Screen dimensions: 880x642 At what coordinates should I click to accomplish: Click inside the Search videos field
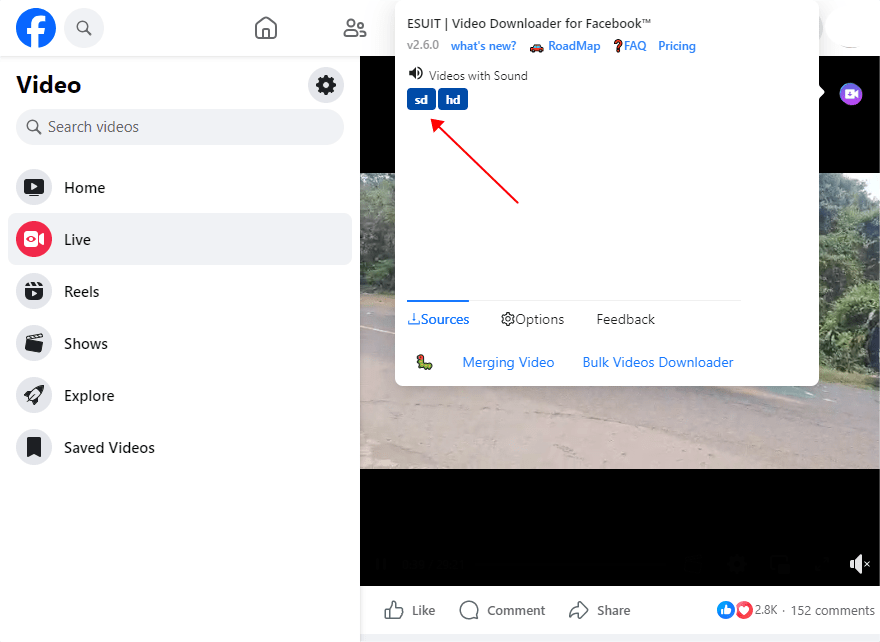pyautogui.click(x=180, y=127)
